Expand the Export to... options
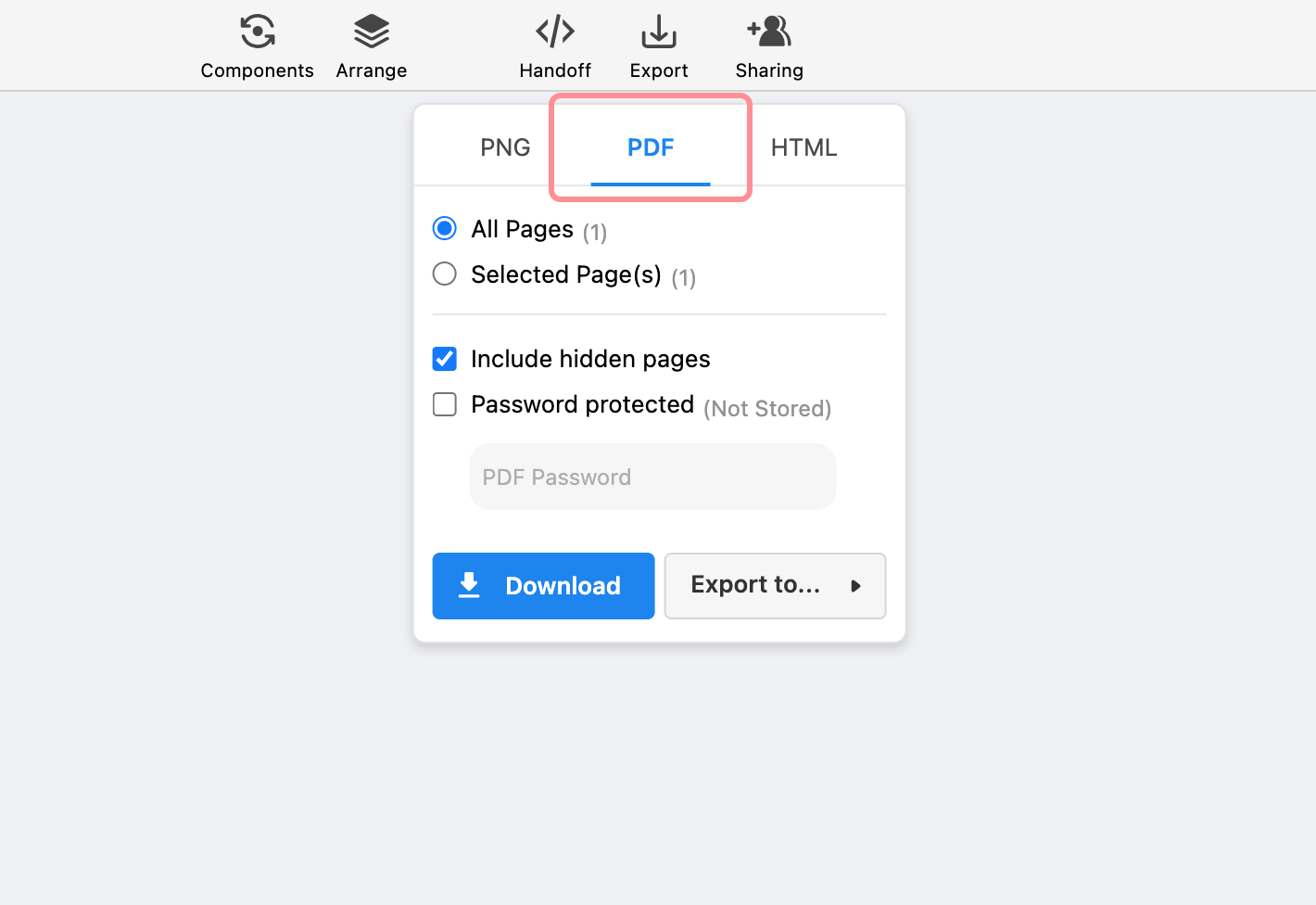This screenshot has height=905, width=1316. 775,585
